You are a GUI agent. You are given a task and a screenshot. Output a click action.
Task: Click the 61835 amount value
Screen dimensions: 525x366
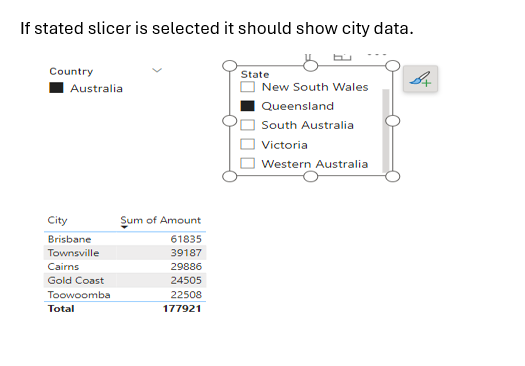click(x=186, y=239)
